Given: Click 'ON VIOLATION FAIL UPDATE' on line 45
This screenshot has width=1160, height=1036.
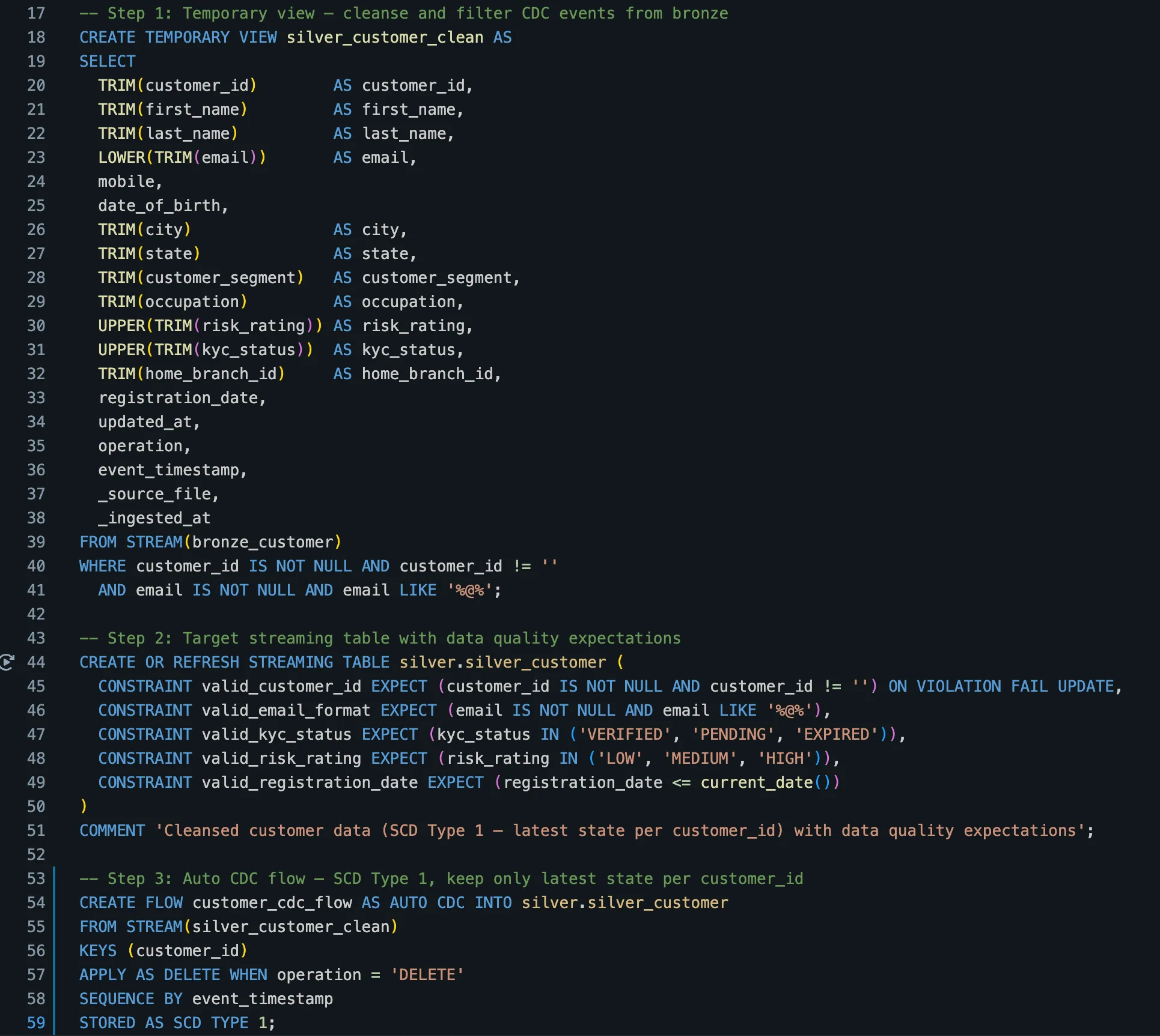Looking at the screenshot, I should pyautogui.click(x=1001, y=686).
